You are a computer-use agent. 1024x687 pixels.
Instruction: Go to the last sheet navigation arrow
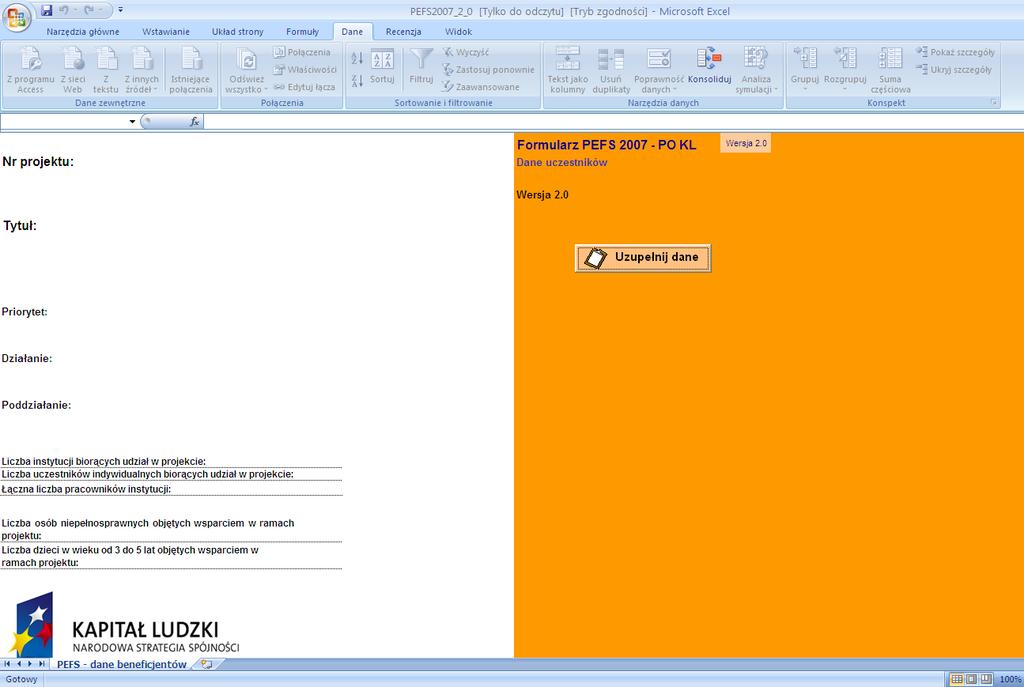42,664
